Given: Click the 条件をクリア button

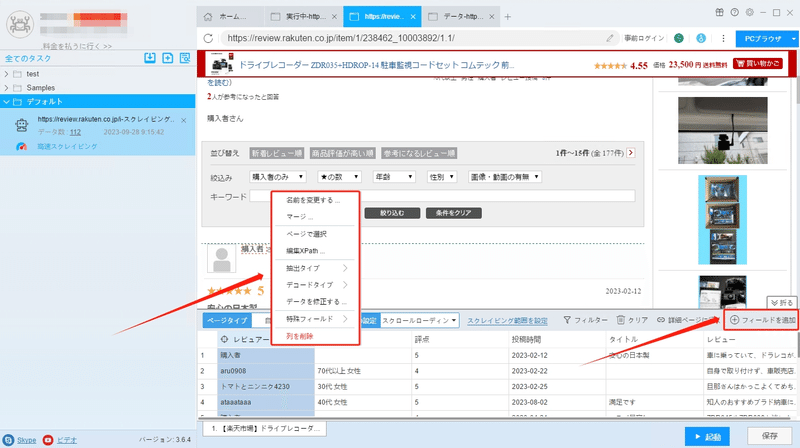Looking at the screenshot, I should [454, 213].
